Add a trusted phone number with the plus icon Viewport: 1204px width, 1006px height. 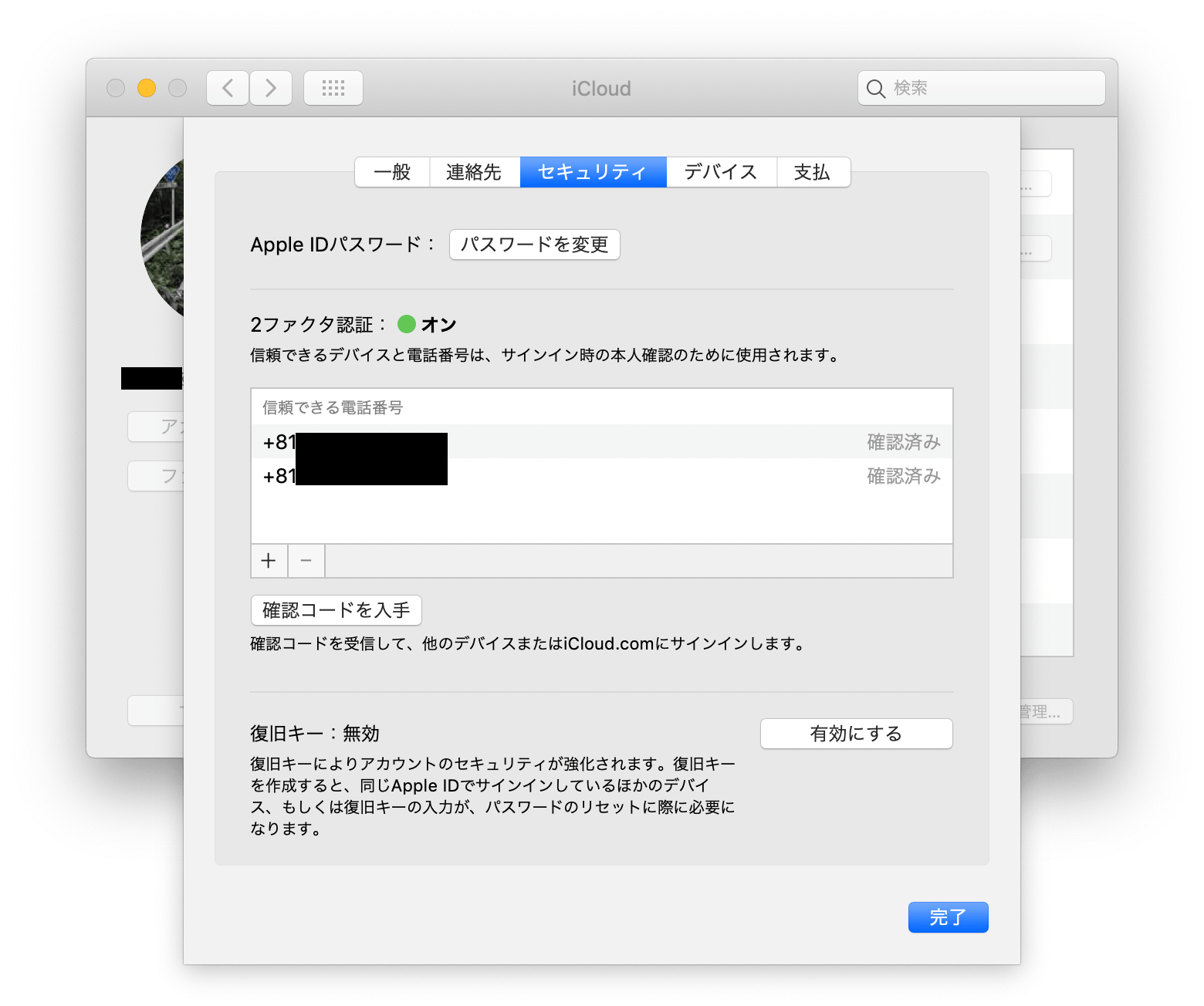pyautogui.click(x=268, y=561)
